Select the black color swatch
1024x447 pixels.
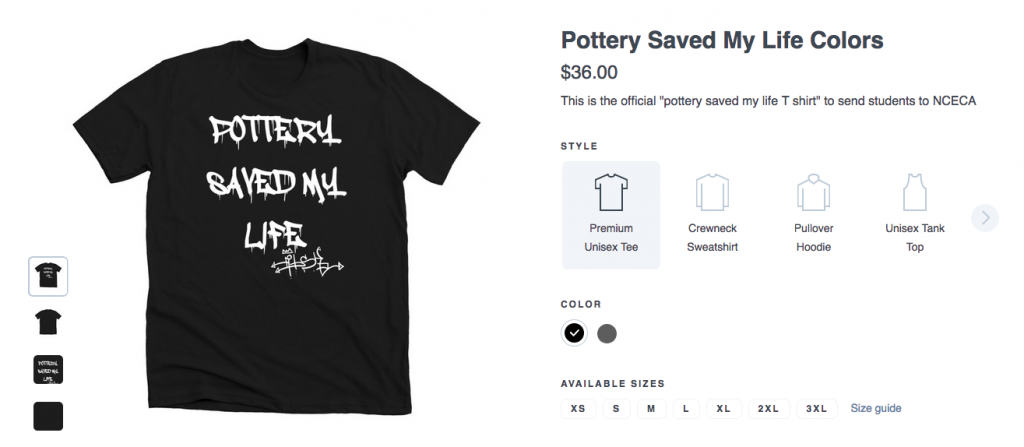(574, 333)
